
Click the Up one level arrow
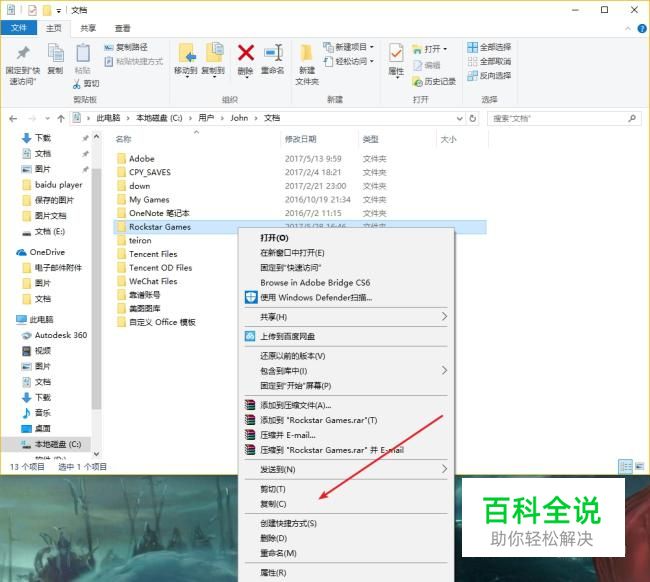click(61, 119)
